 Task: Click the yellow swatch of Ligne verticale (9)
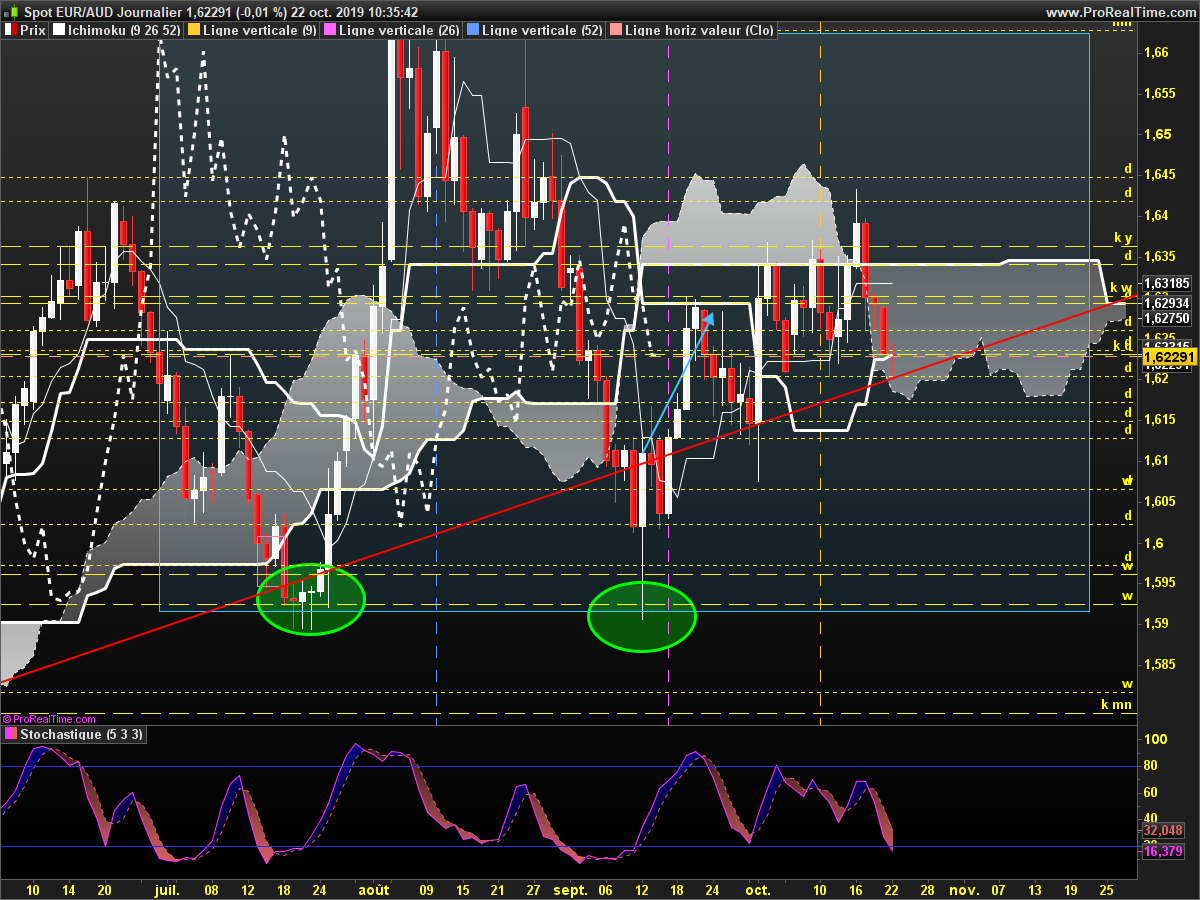(194, 30)
